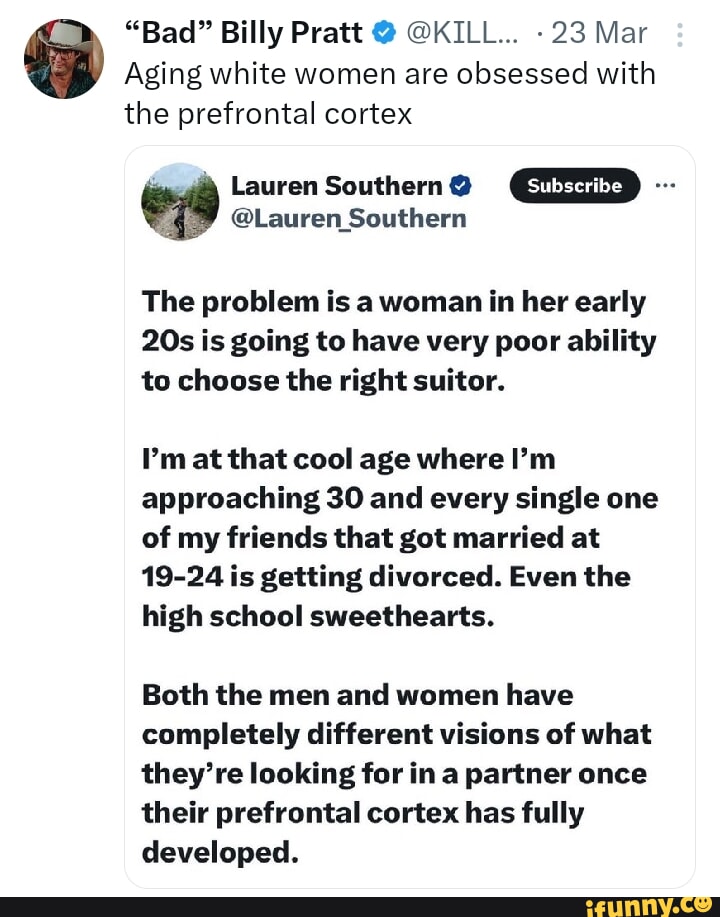Click Lauren Southern's blue verified checkmark
The image size is (720, 917).
460,186
